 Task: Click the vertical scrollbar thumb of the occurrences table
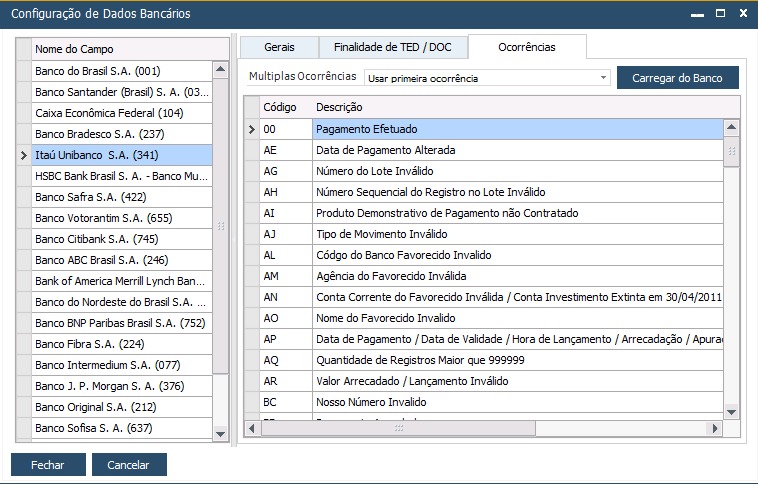tap(731, 151)
